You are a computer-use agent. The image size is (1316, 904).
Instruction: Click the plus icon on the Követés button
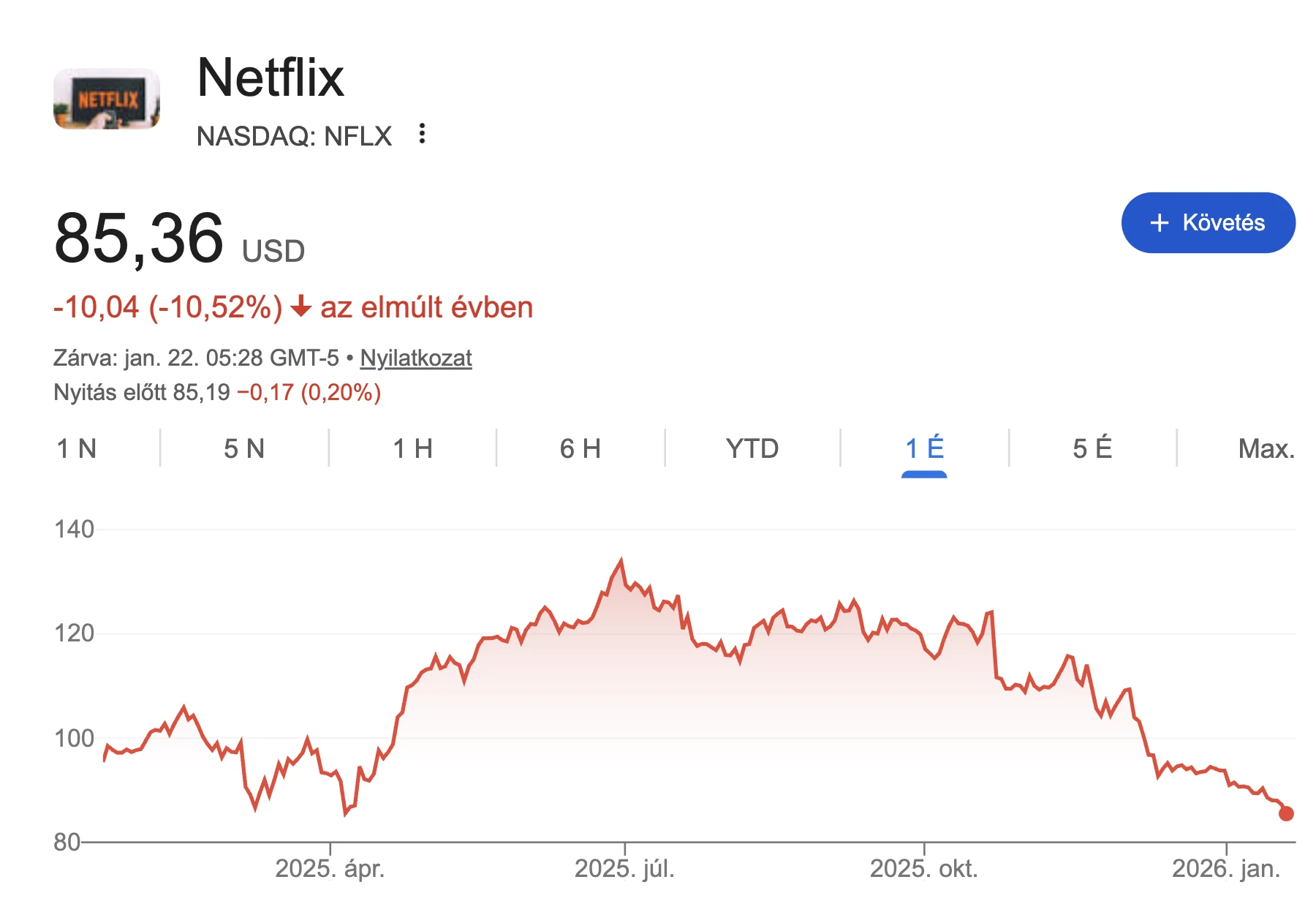tap(1160, 223)
